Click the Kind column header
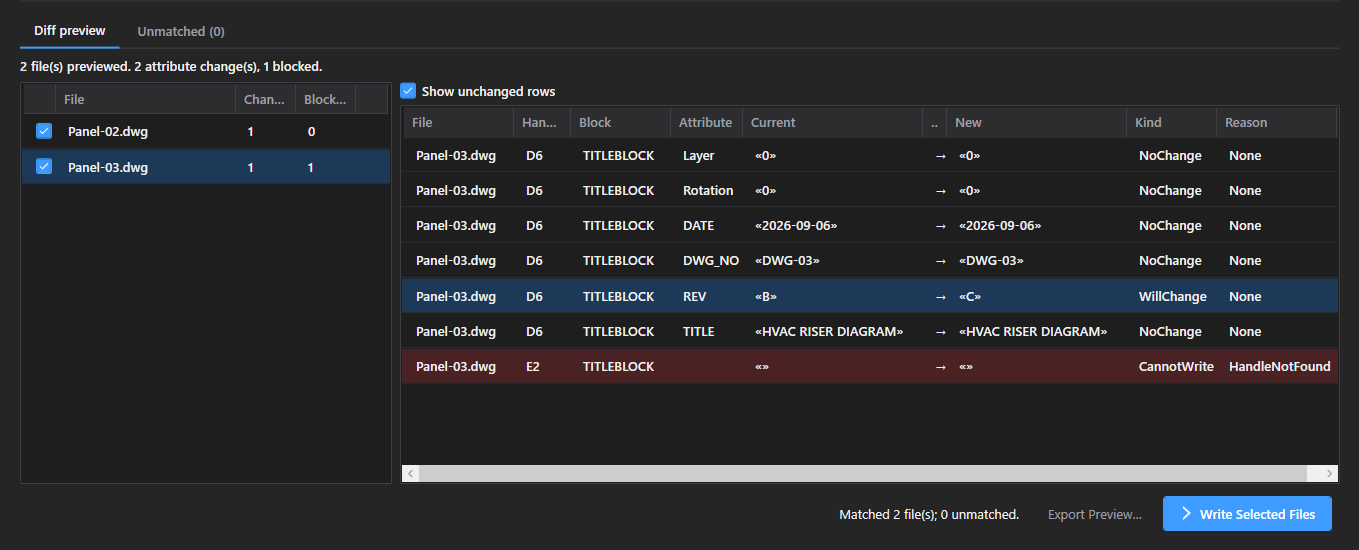Viewport: 1359px width, 550px height. (1171, 122)
